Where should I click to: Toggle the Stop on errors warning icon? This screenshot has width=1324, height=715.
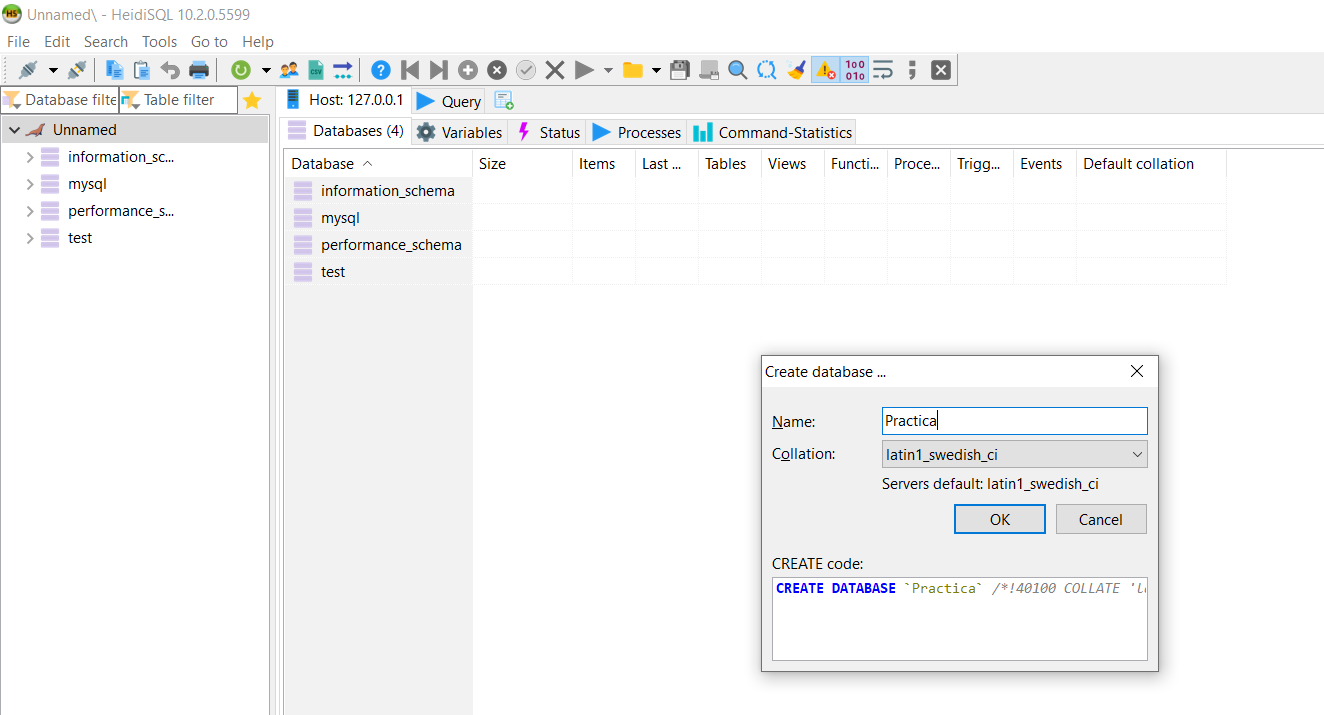825,70
